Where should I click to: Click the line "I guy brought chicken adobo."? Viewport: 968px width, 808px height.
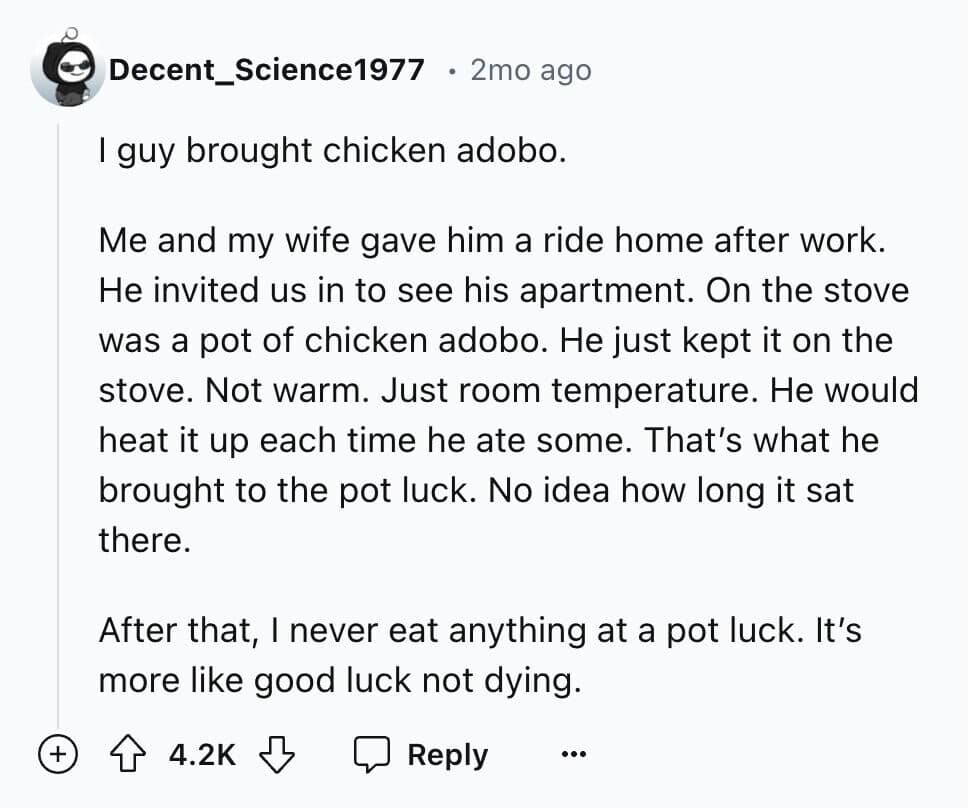click(332, 151)
